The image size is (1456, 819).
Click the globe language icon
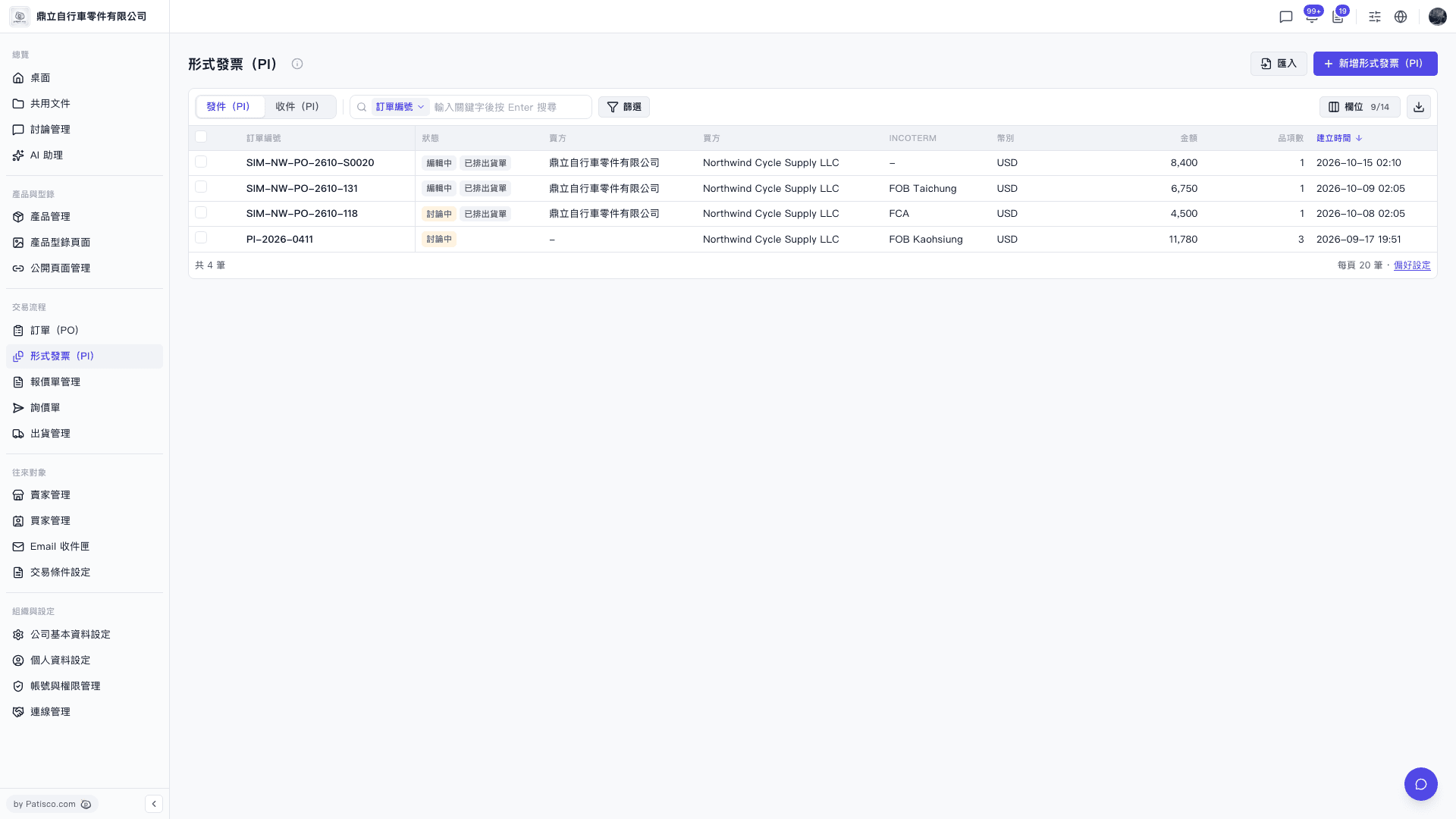coord(1401,17)
